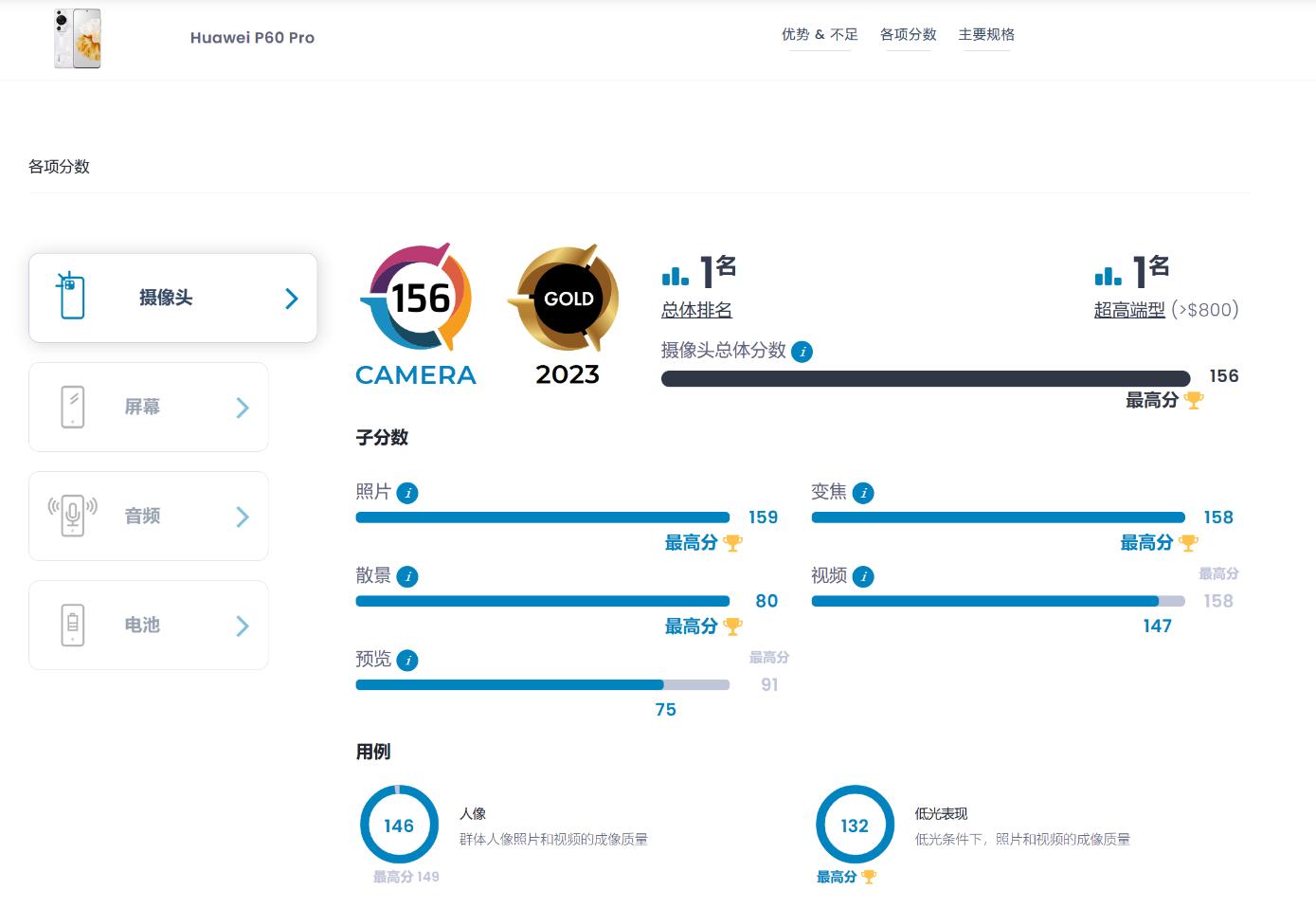Click the 照片 score bar
1316x908 pixels.
tap(543, 518)
